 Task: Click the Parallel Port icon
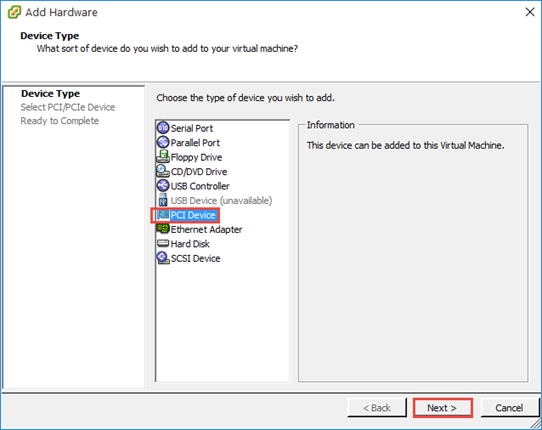tap(163, 142)
